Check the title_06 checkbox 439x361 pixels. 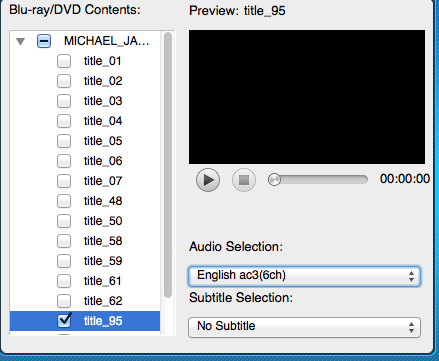pyautogui.click(x=64, y=161)
